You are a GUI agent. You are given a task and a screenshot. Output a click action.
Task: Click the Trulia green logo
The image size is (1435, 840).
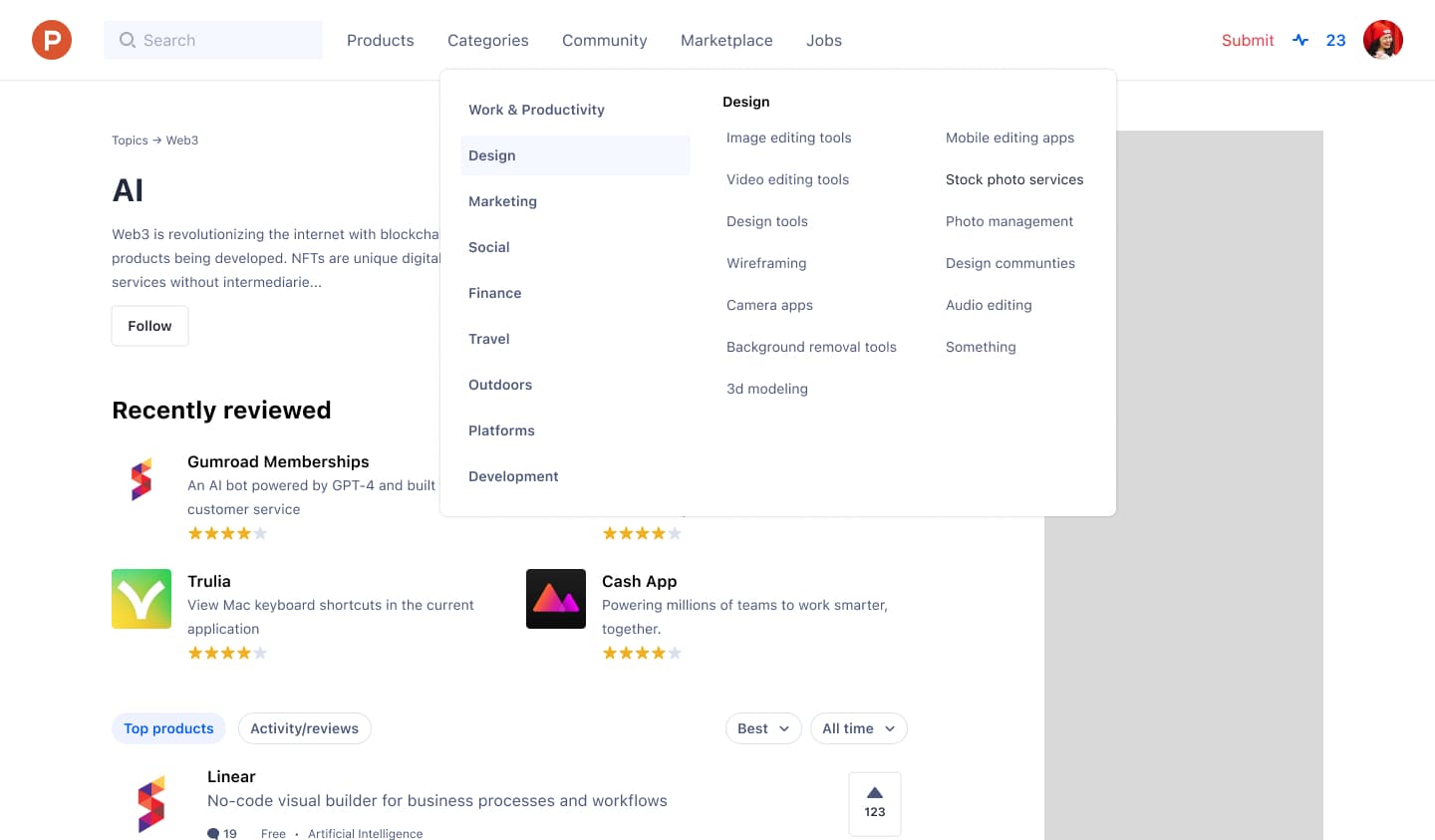[142, 599]
